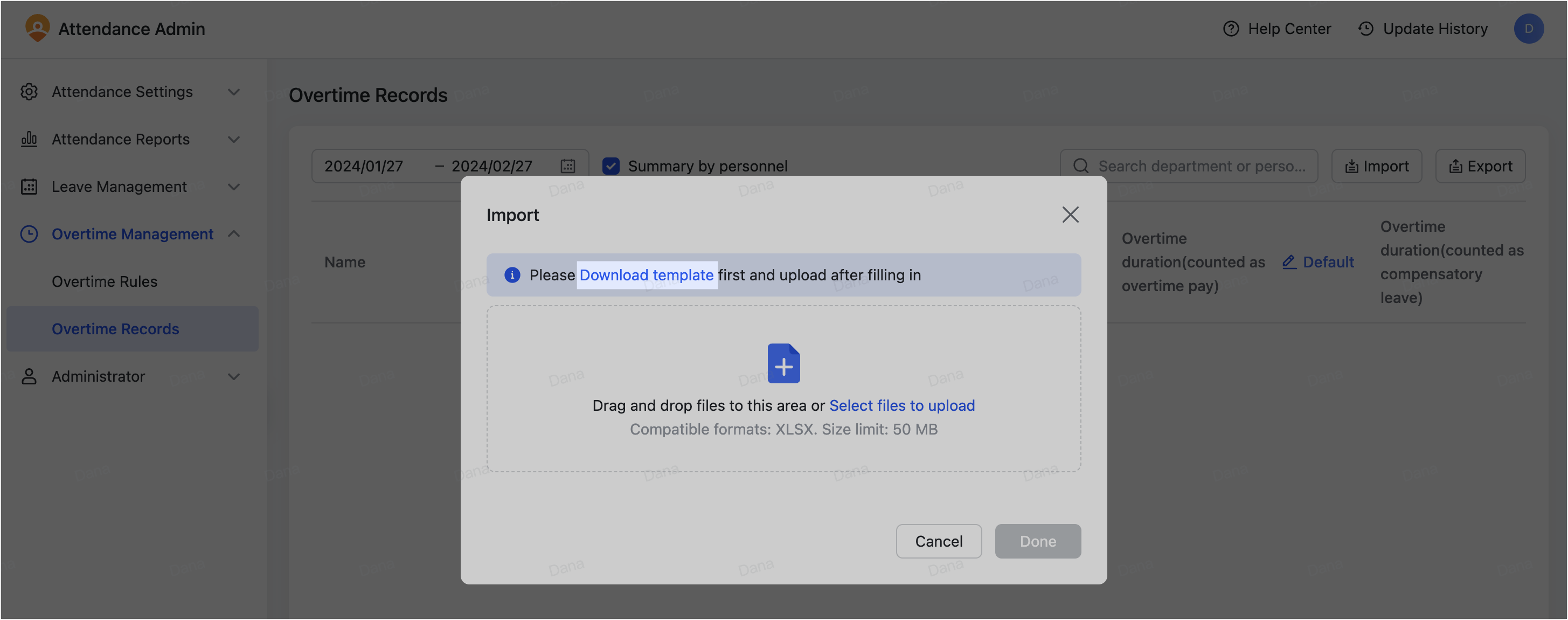Viewport: 1568px width, 620px height.
Task: Open Overtime Rules menu item
Action: pyautogui.click(x=105, y=281)
